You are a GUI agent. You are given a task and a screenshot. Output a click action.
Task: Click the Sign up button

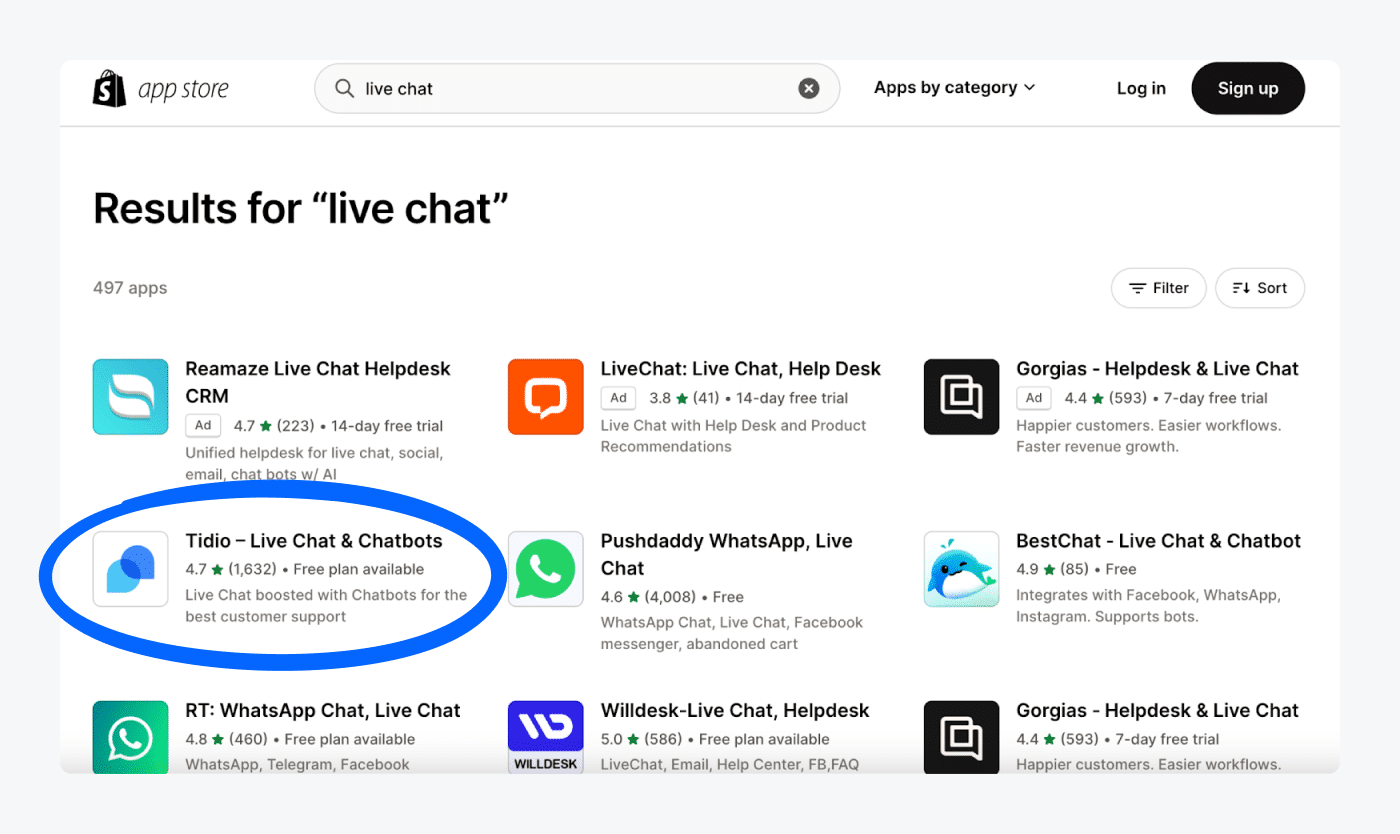(1248, 88)
